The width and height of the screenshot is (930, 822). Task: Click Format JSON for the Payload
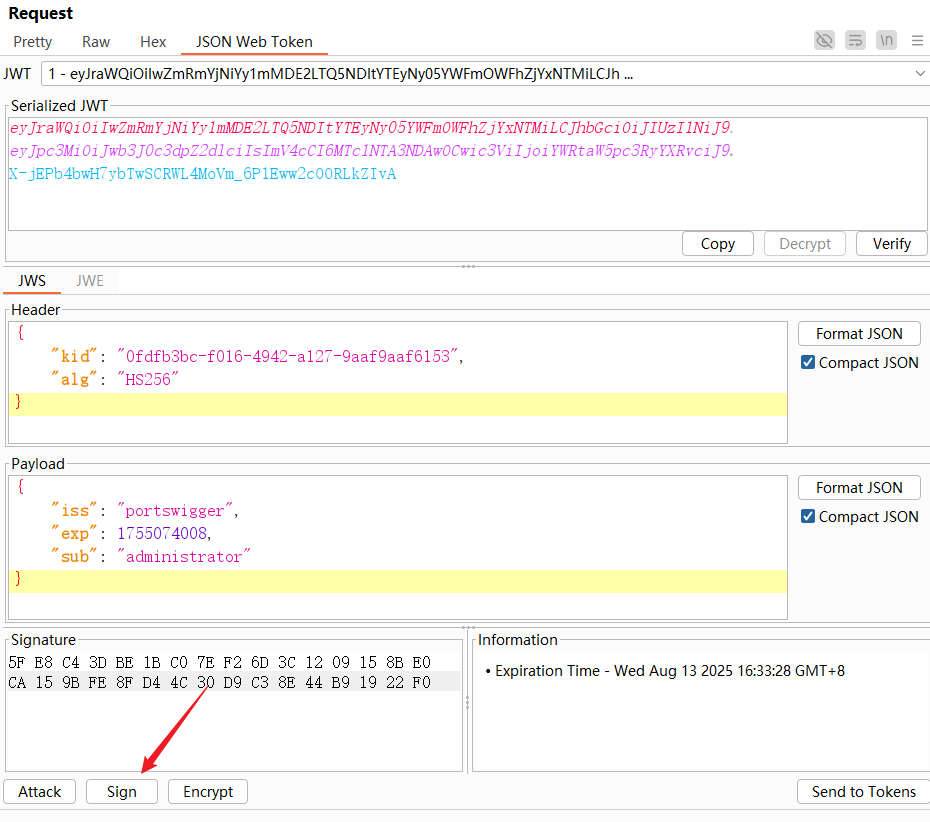click(859, 488)
